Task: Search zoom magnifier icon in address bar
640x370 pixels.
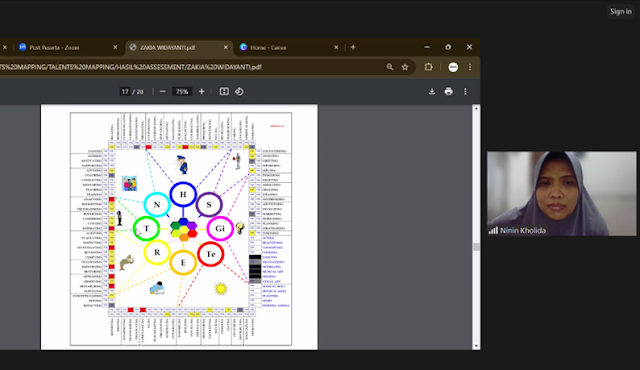Action: click(x=390, y=67)
